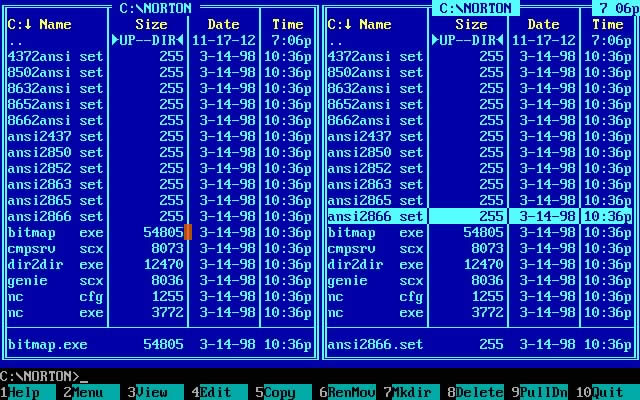Click the 5Copy function key
The height and width of the screenshot is (400, 640).
(284, 392)
